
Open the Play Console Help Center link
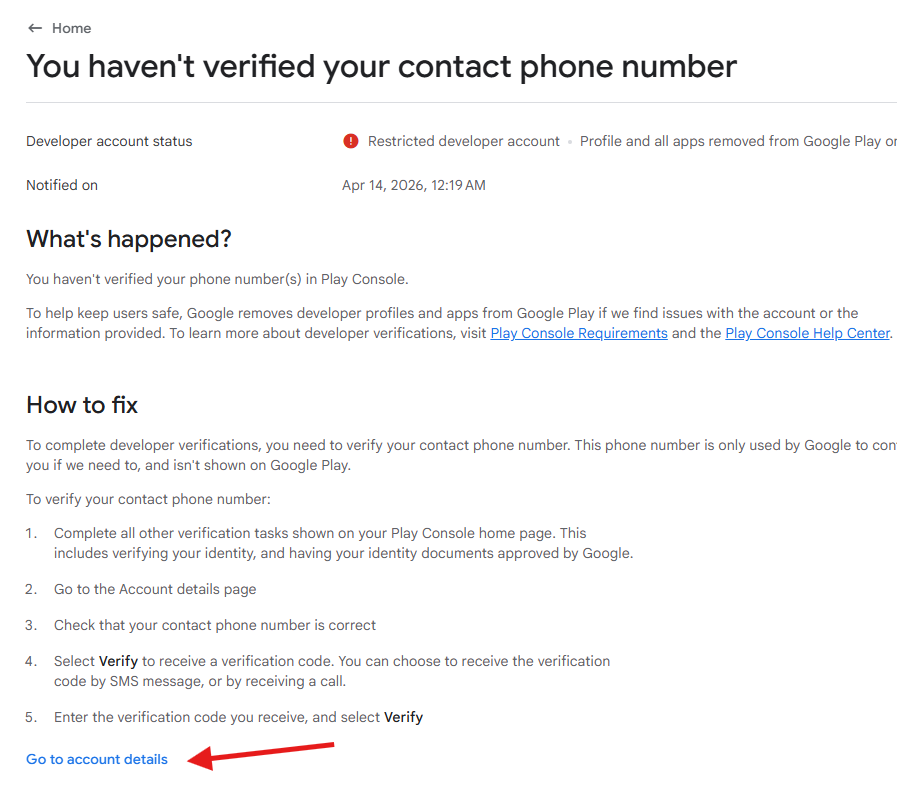[807, 333]
